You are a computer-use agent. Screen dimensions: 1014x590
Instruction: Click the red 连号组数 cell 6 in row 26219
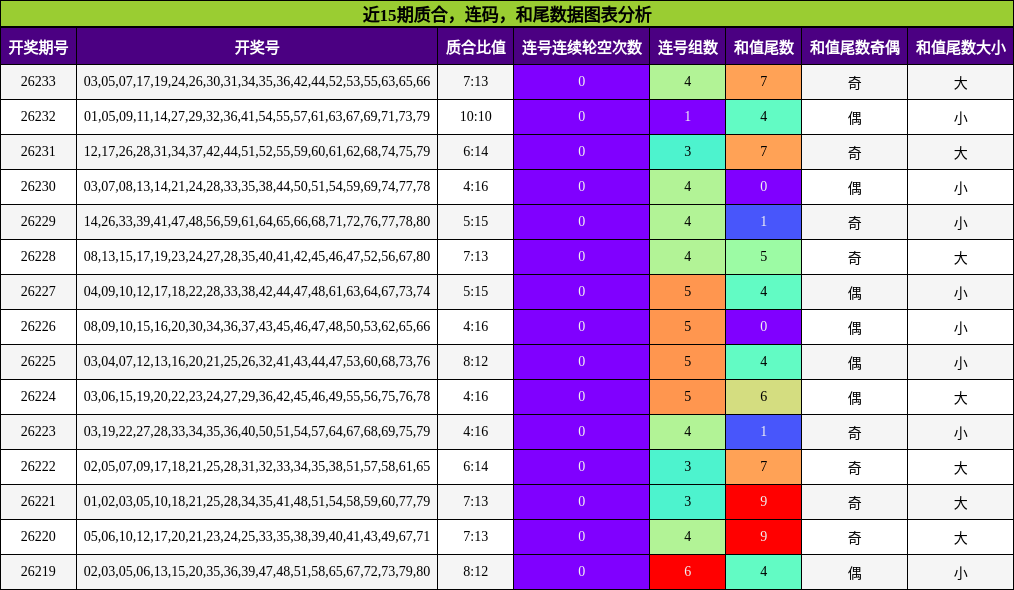pyautogui.click(x=687, y=571)
